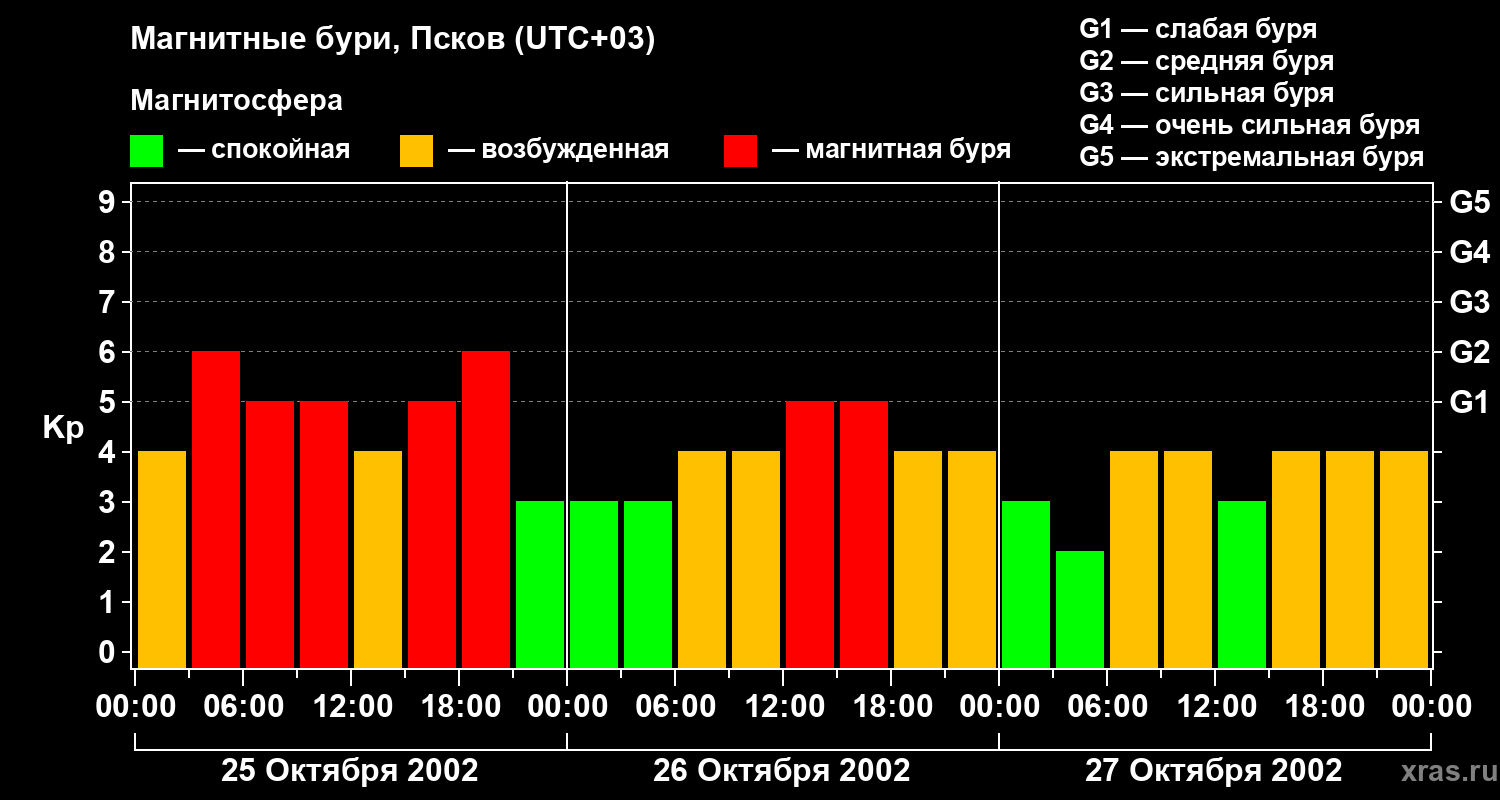Select the '27 Октября 2002' date label
Image resolution: width=1500 pixels, height=800 pixels.
(1213, 771)
